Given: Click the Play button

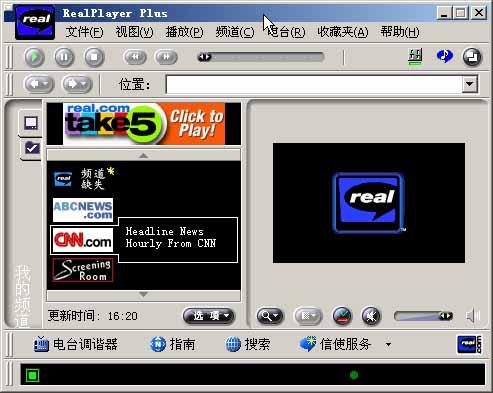Looking at the screenshot, I should pyautogui.click(x=34, y=57).
